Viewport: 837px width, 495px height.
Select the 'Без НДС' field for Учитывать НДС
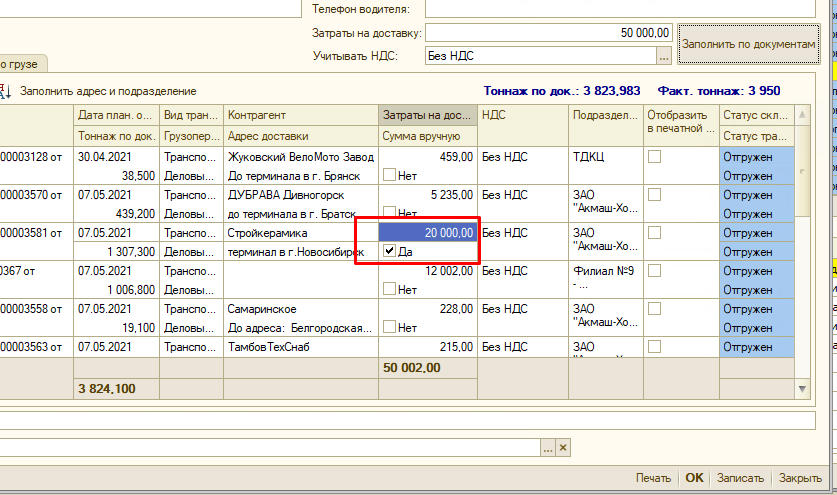[x=541, y=56]
